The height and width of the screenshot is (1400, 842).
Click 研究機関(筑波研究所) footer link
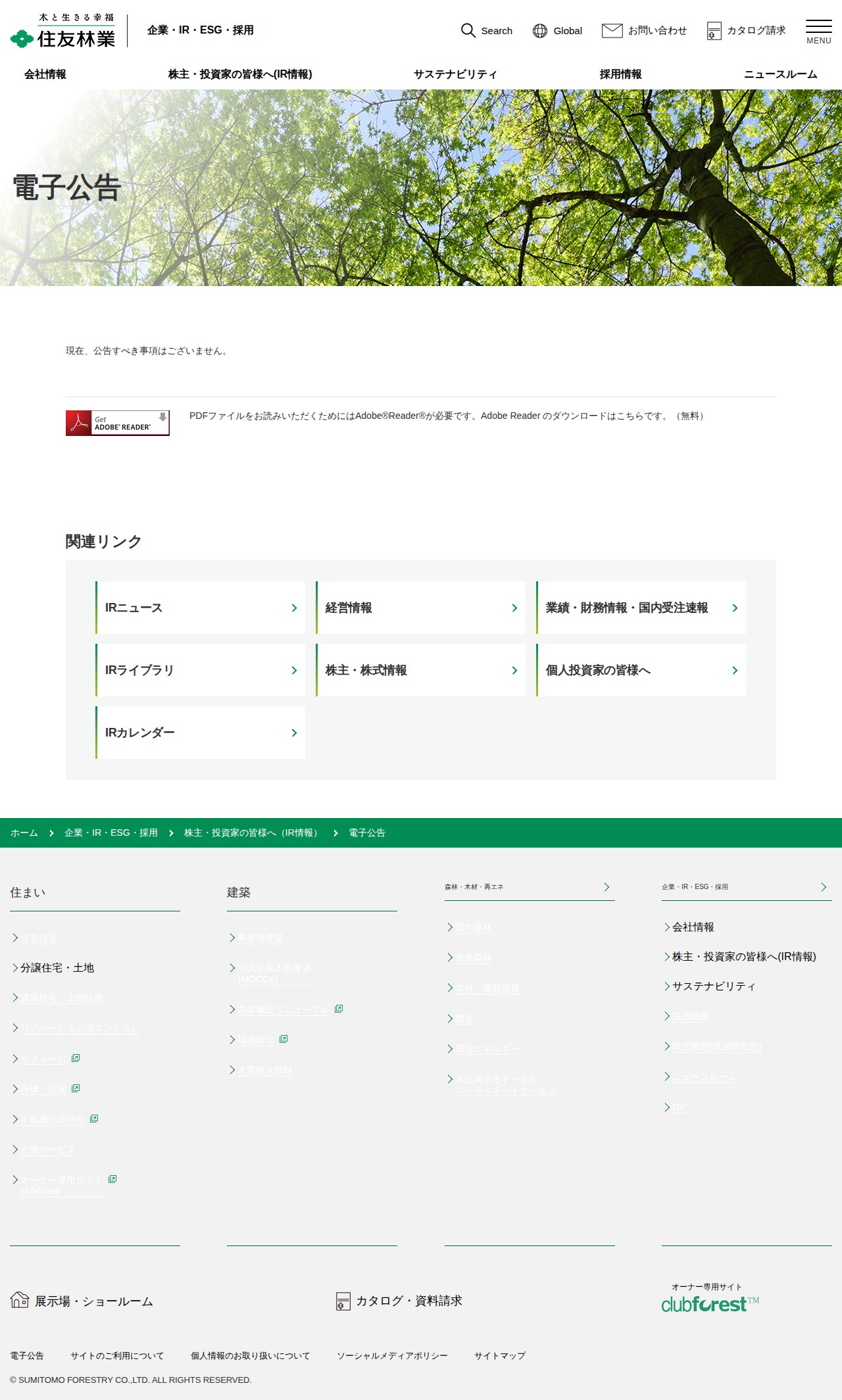[716, 1046]
